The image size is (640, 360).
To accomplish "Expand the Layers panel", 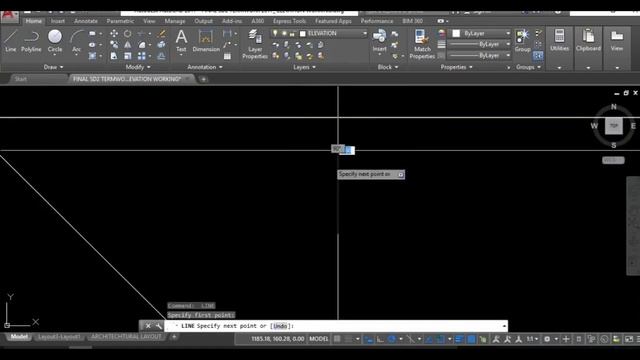I will tap(304, 67).
